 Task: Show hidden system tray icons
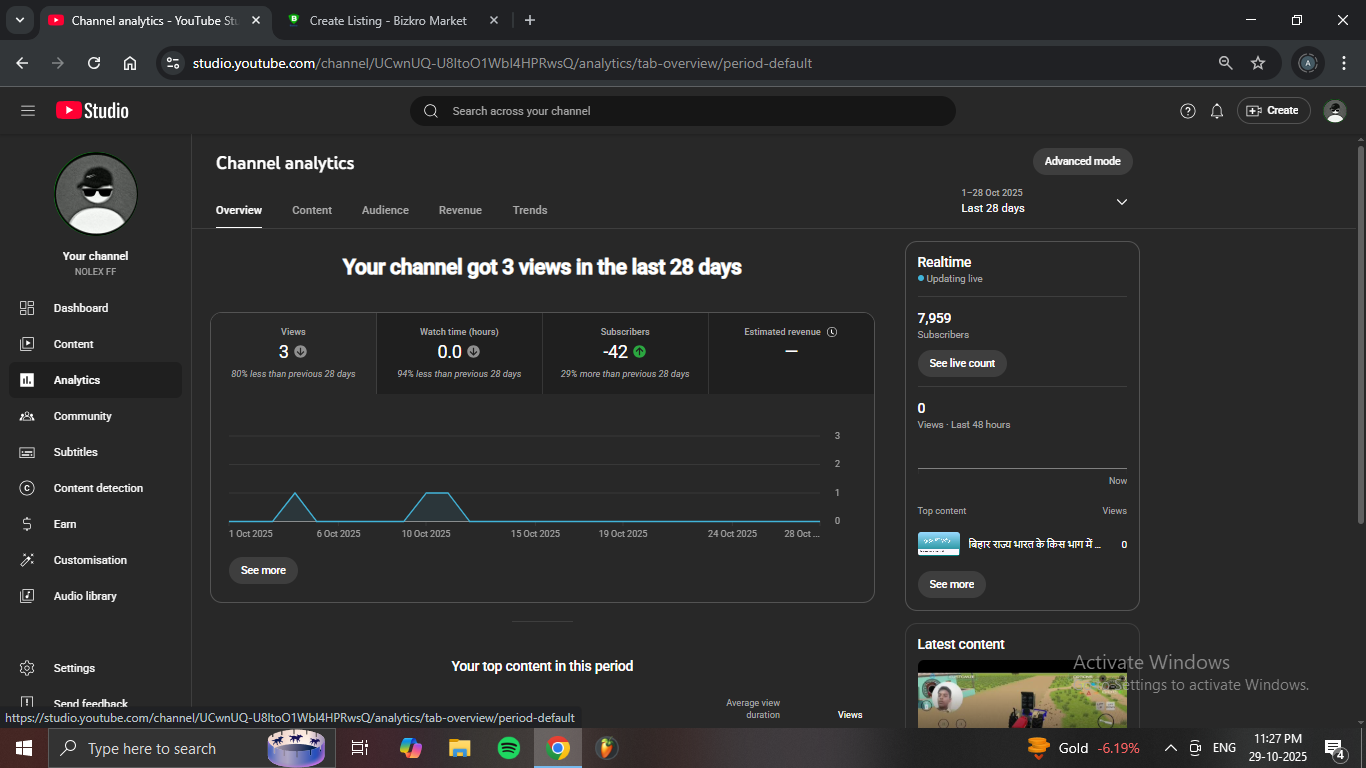1170,748
